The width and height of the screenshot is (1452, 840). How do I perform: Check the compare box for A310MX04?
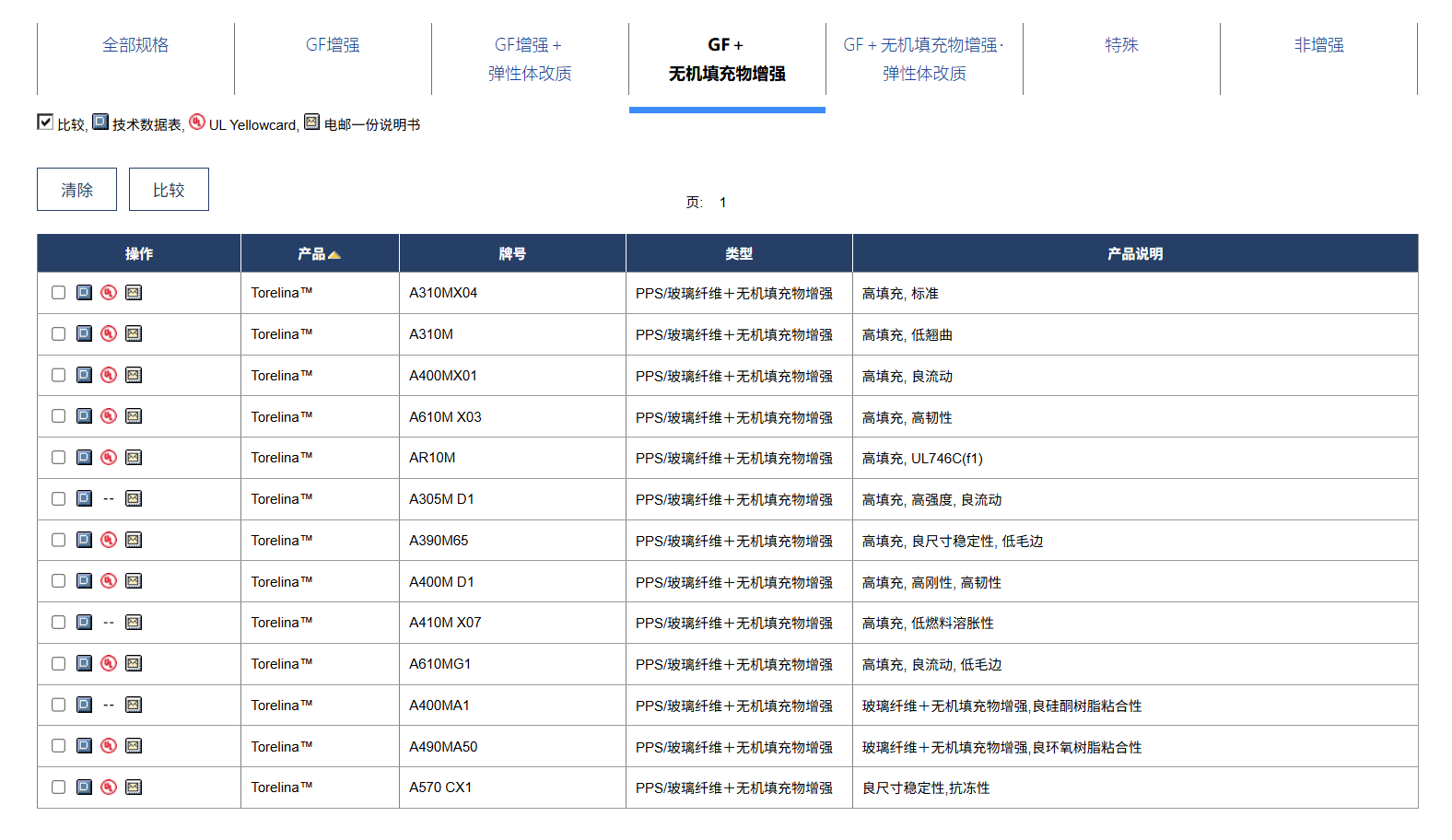click(x=59, y=293)
